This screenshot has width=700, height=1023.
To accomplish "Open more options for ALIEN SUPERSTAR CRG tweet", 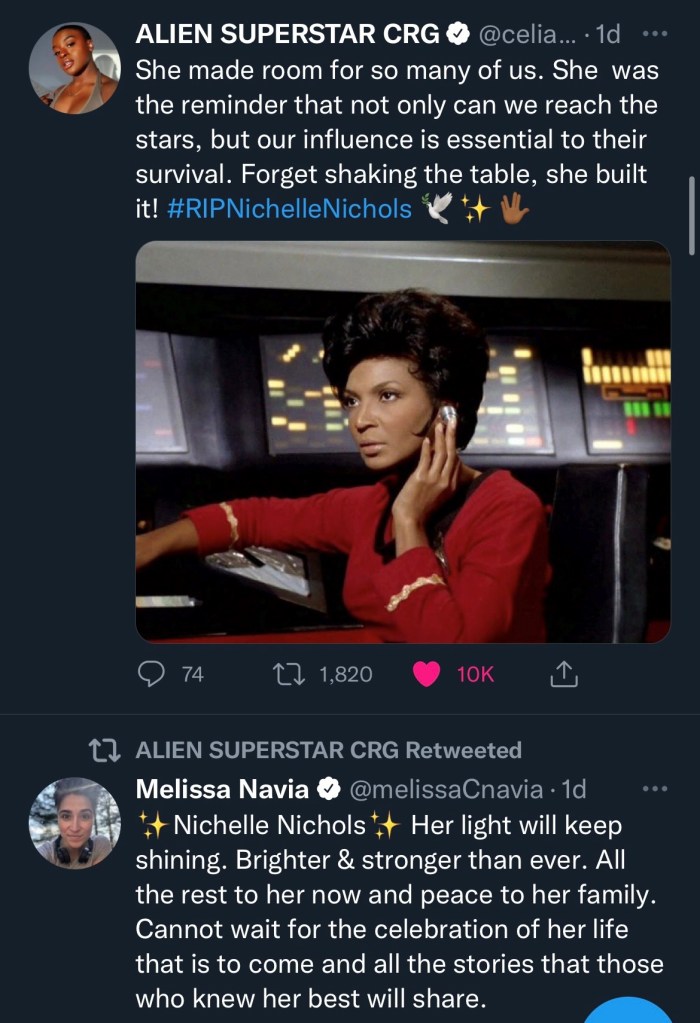I will [x=653, y=35].
